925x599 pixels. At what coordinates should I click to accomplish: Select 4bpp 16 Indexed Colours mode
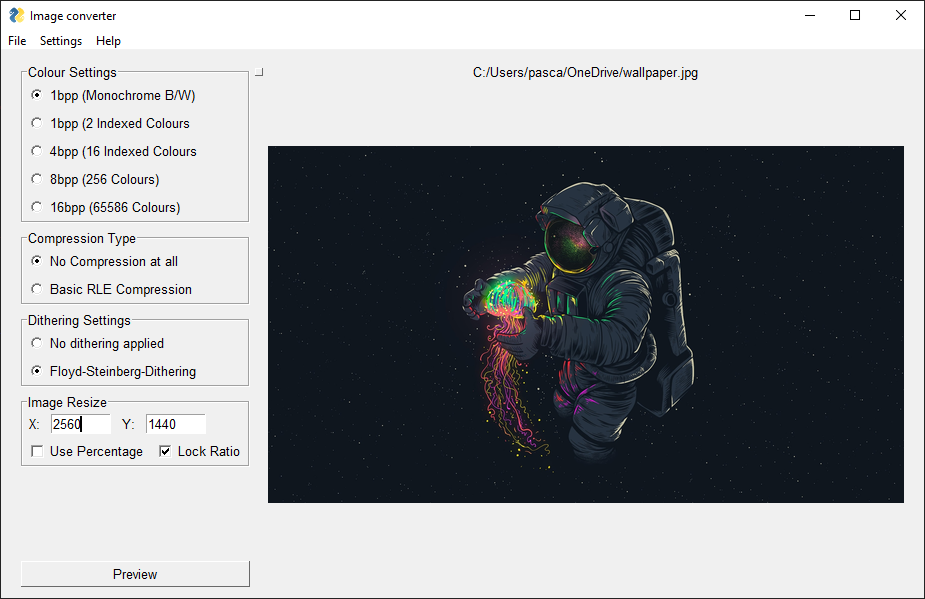pyautogui.click(x=36, y=151)
